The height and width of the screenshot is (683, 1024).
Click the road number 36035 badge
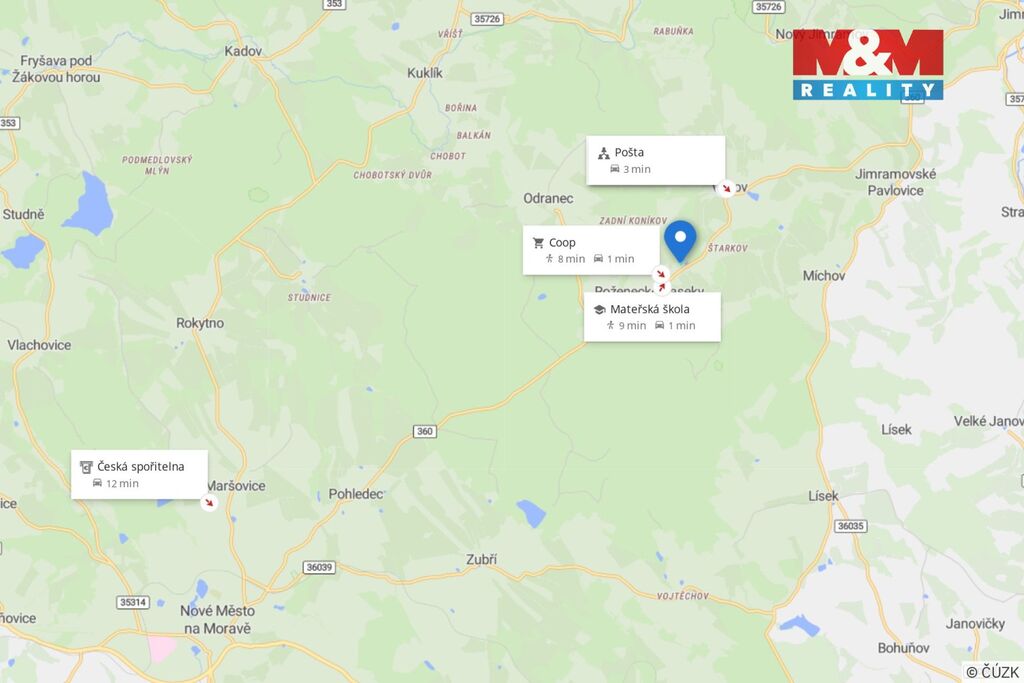pos(850,526)
